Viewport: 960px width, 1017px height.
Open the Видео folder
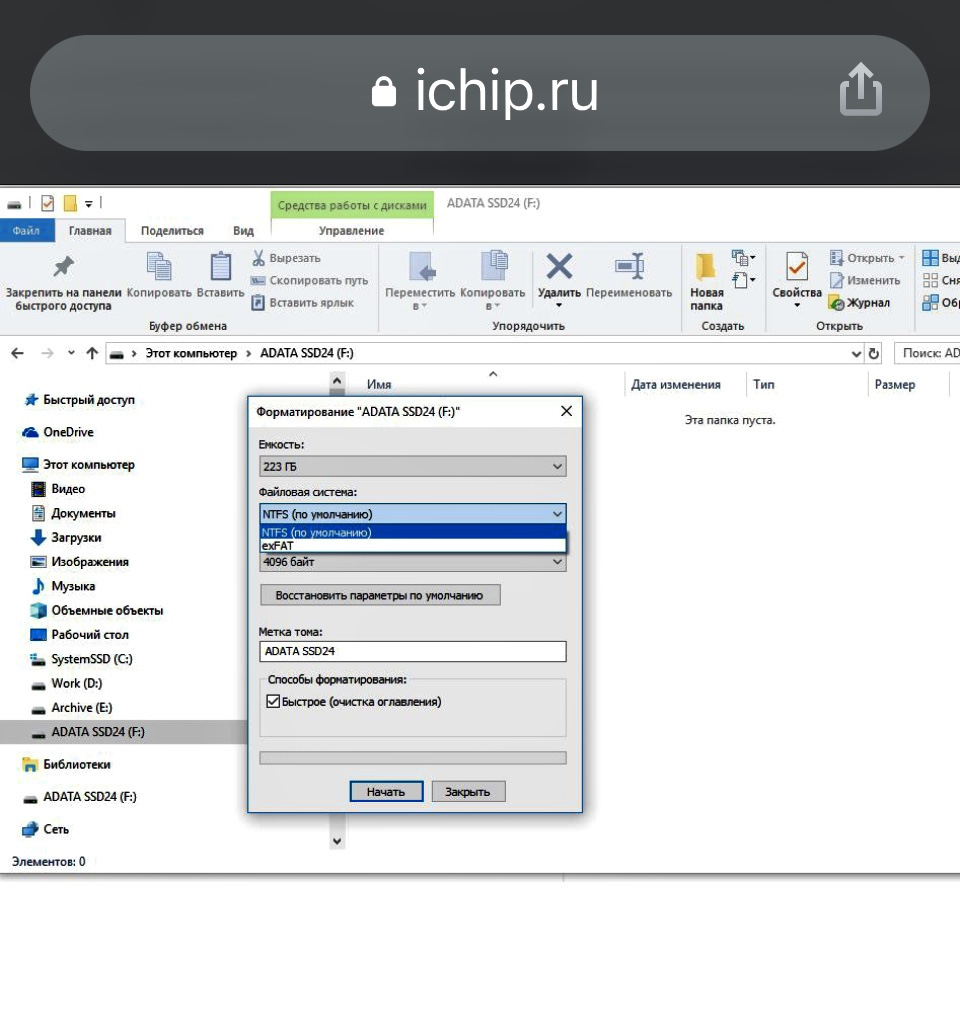tap(58, 489)
